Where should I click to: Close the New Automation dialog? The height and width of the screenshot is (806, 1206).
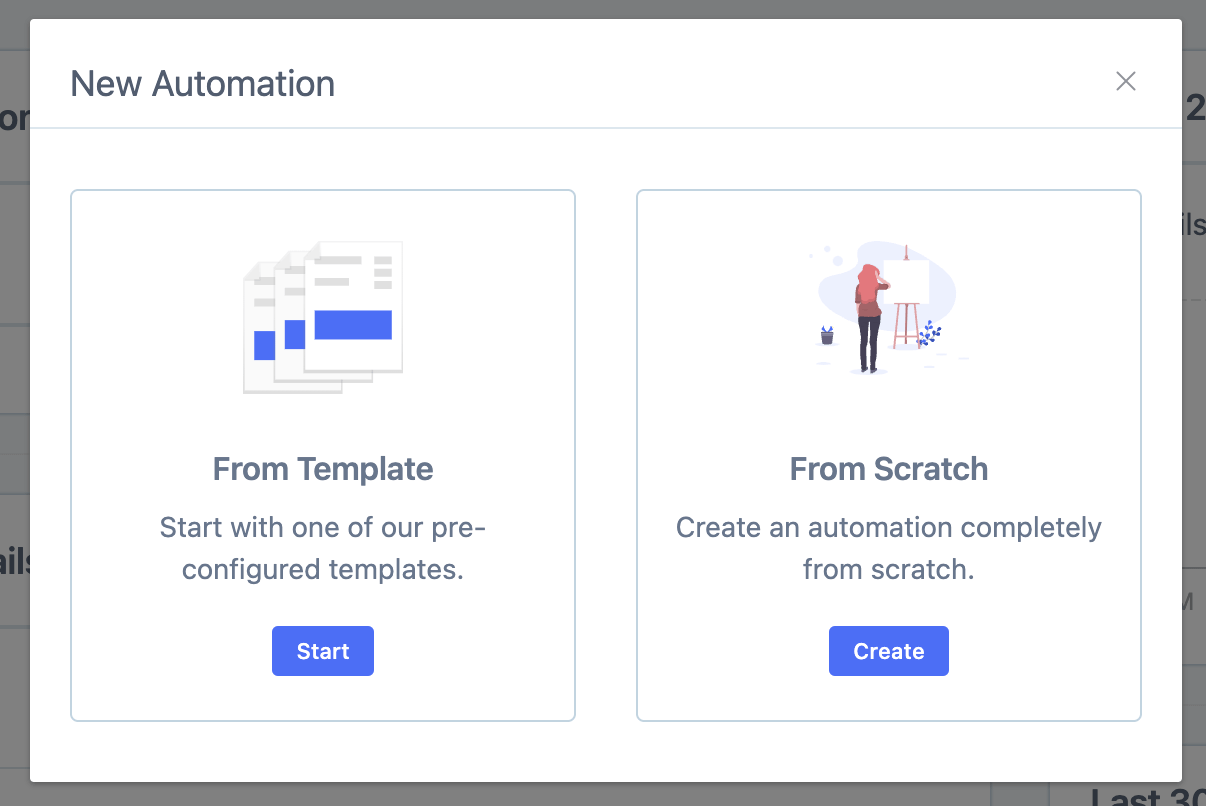(1126, 82)
